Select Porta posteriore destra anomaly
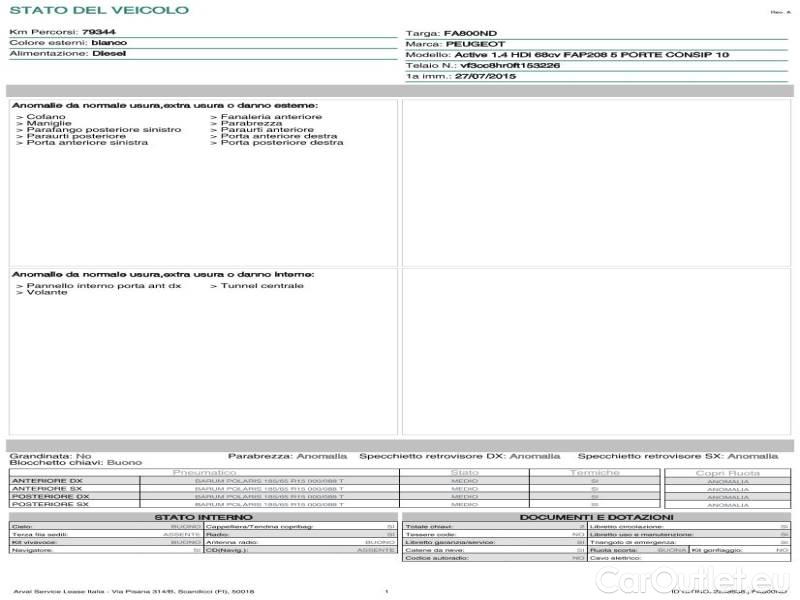 [x=280, y=142]
